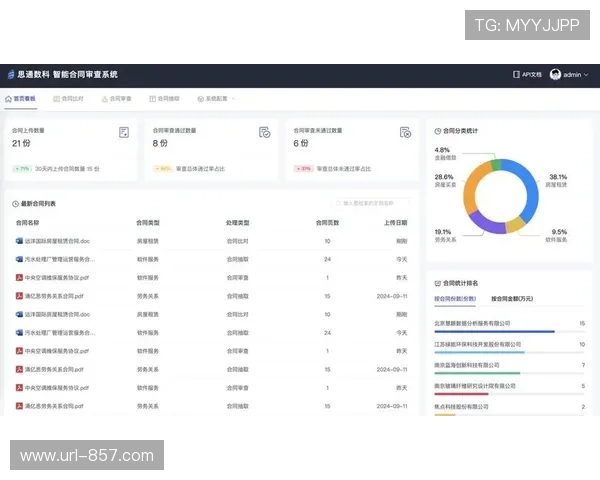Screen dimensions: 600x480
Task: Click the PDF icon beside 中央空调维保服务协议.pdf
Action: point(19,277)
